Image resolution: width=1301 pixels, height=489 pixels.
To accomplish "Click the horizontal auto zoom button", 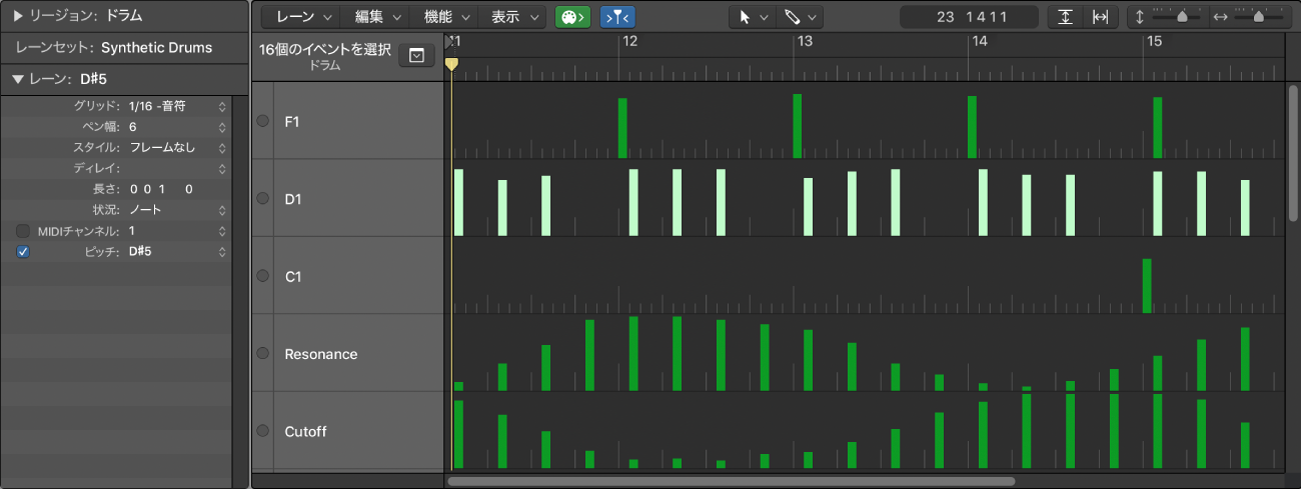I will [x=1100, y=17].
